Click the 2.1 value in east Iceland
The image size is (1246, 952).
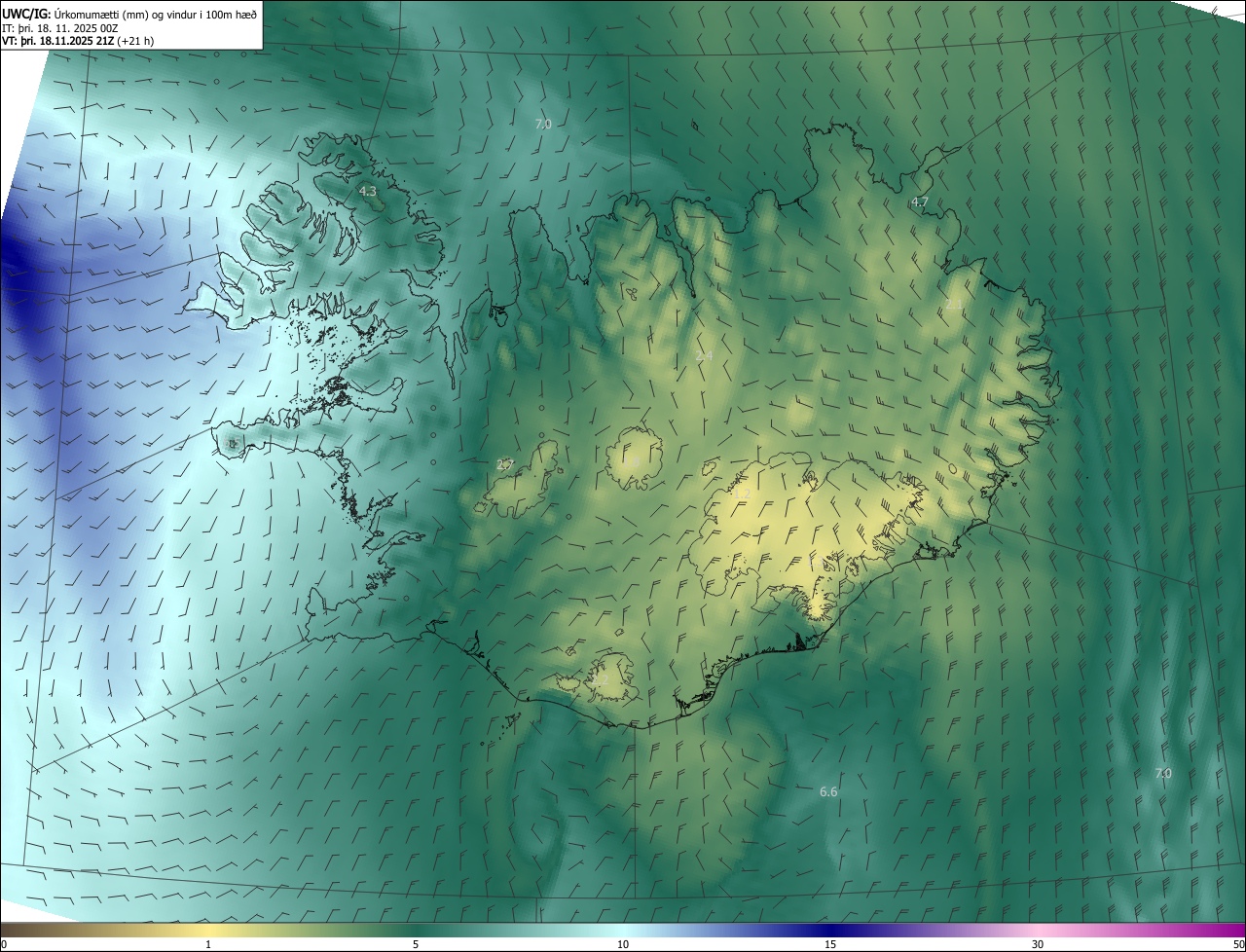954,305
